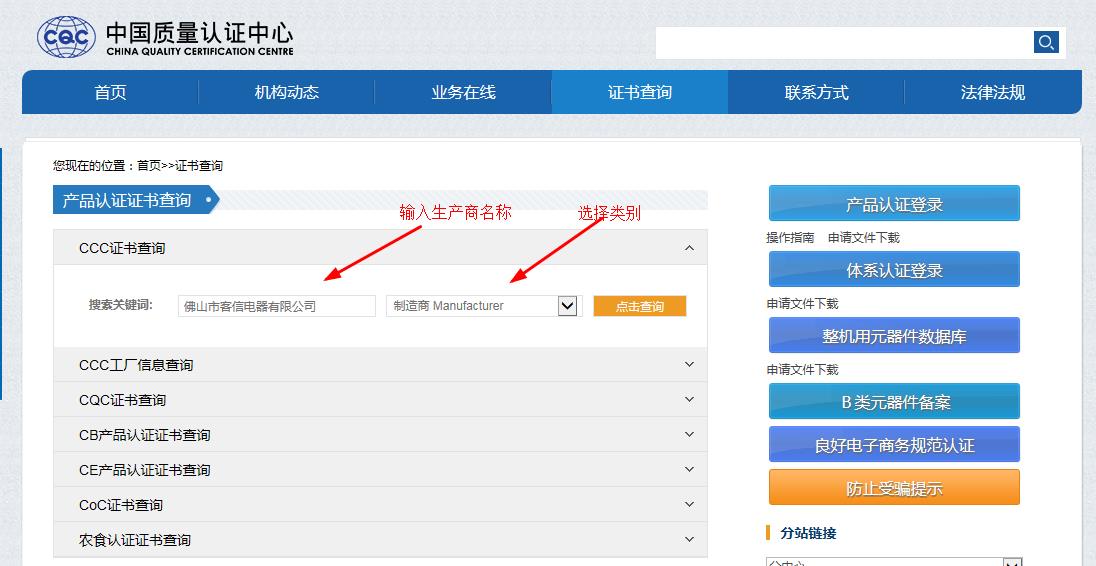Expand the CQC证书查询 section
This screenshot has height=566, width=1096.
[380, 400]
